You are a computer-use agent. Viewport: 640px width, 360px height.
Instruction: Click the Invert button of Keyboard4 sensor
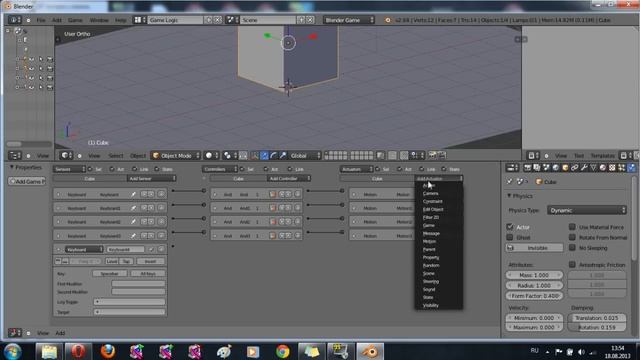pos(151,261)
